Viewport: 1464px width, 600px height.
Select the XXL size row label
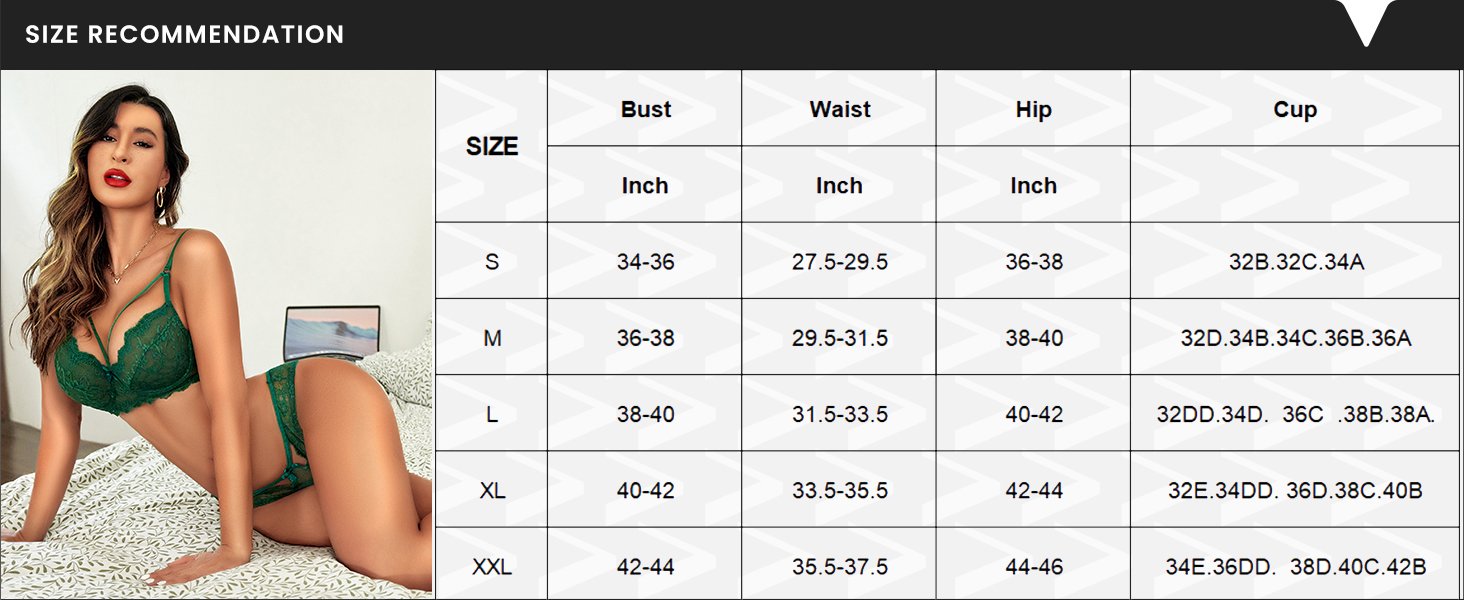coord(491,566)
